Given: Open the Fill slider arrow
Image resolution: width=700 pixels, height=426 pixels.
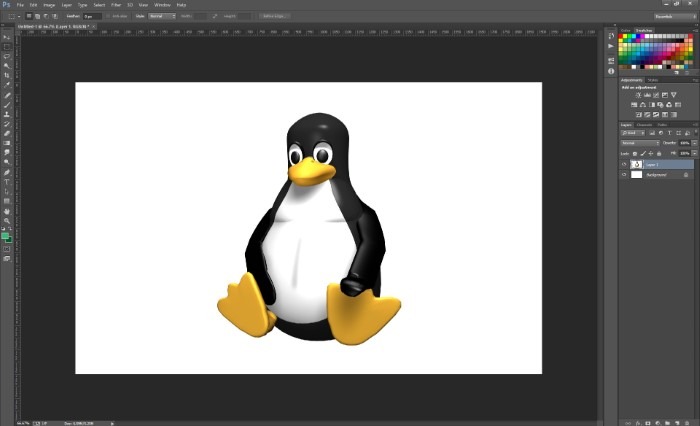Looking at the screenshot, I should click(x=695, y=153).
